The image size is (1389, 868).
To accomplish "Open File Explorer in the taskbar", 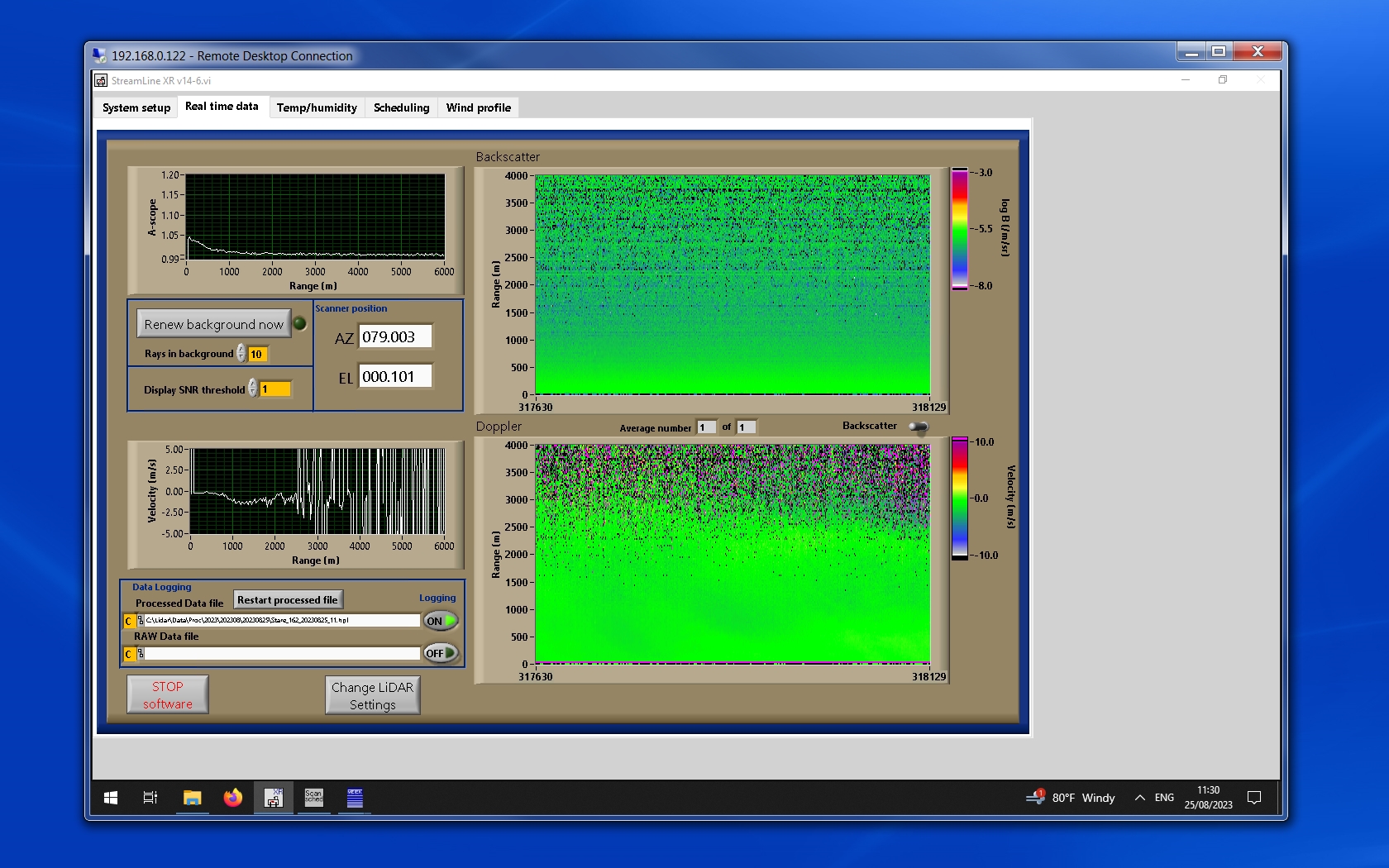I will point(192,798).
